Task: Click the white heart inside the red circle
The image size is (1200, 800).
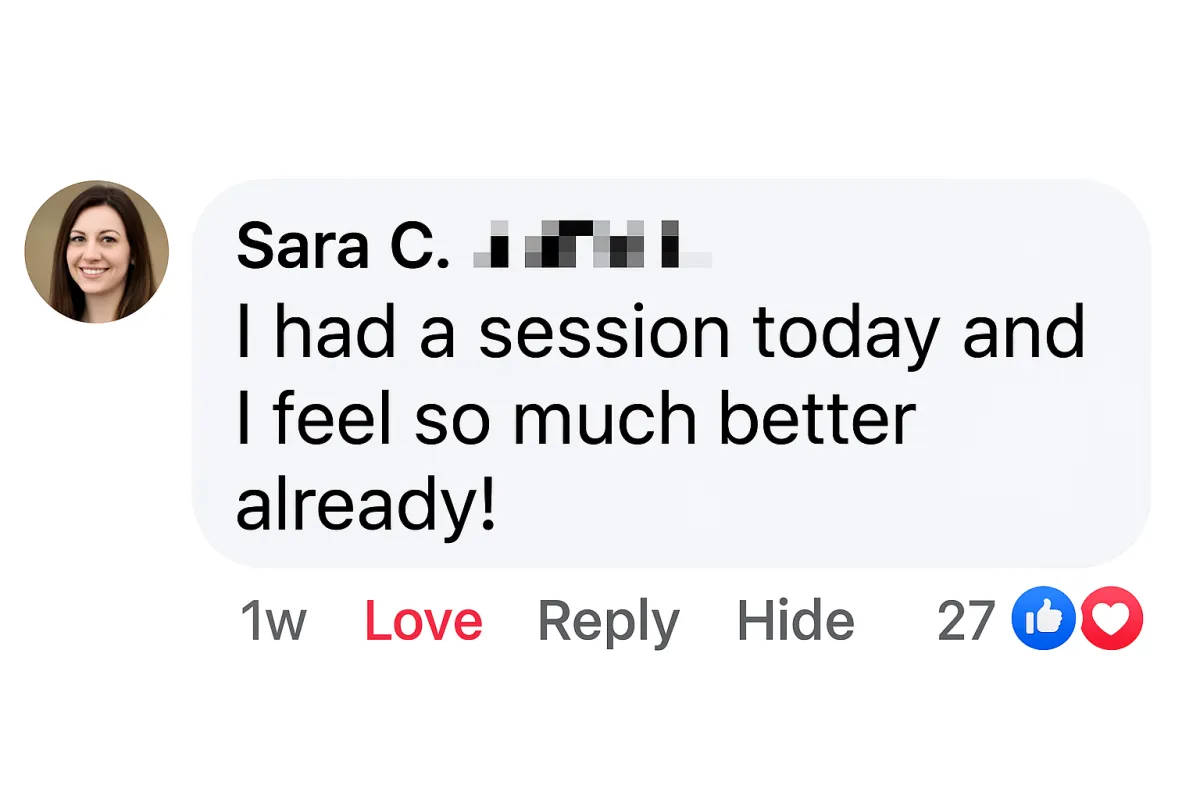Action: pyautogui.click(x=1112, y=621)
